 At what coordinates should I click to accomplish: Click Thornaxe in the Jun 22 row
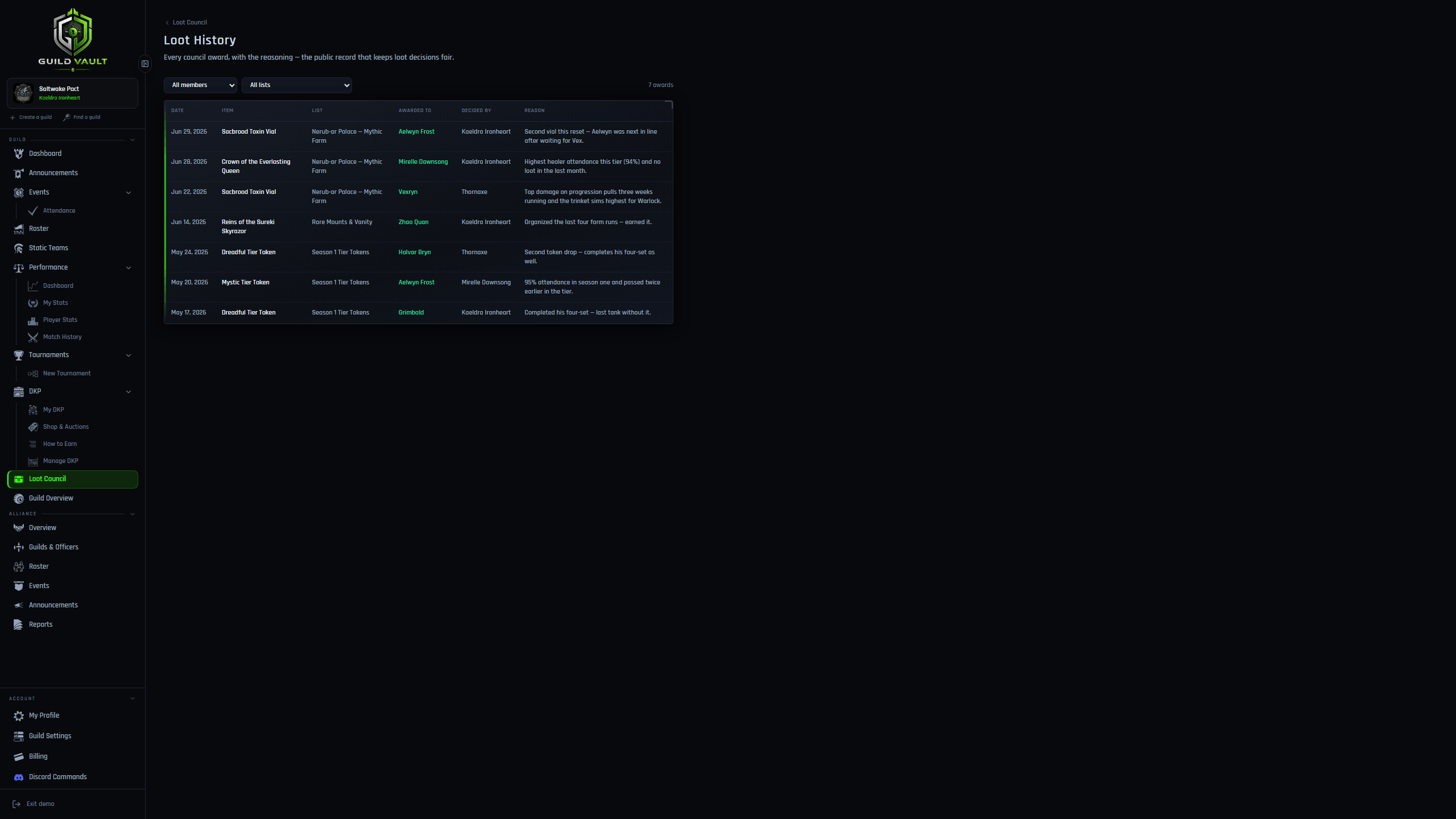pyautogui.click(x=474, y=192)
